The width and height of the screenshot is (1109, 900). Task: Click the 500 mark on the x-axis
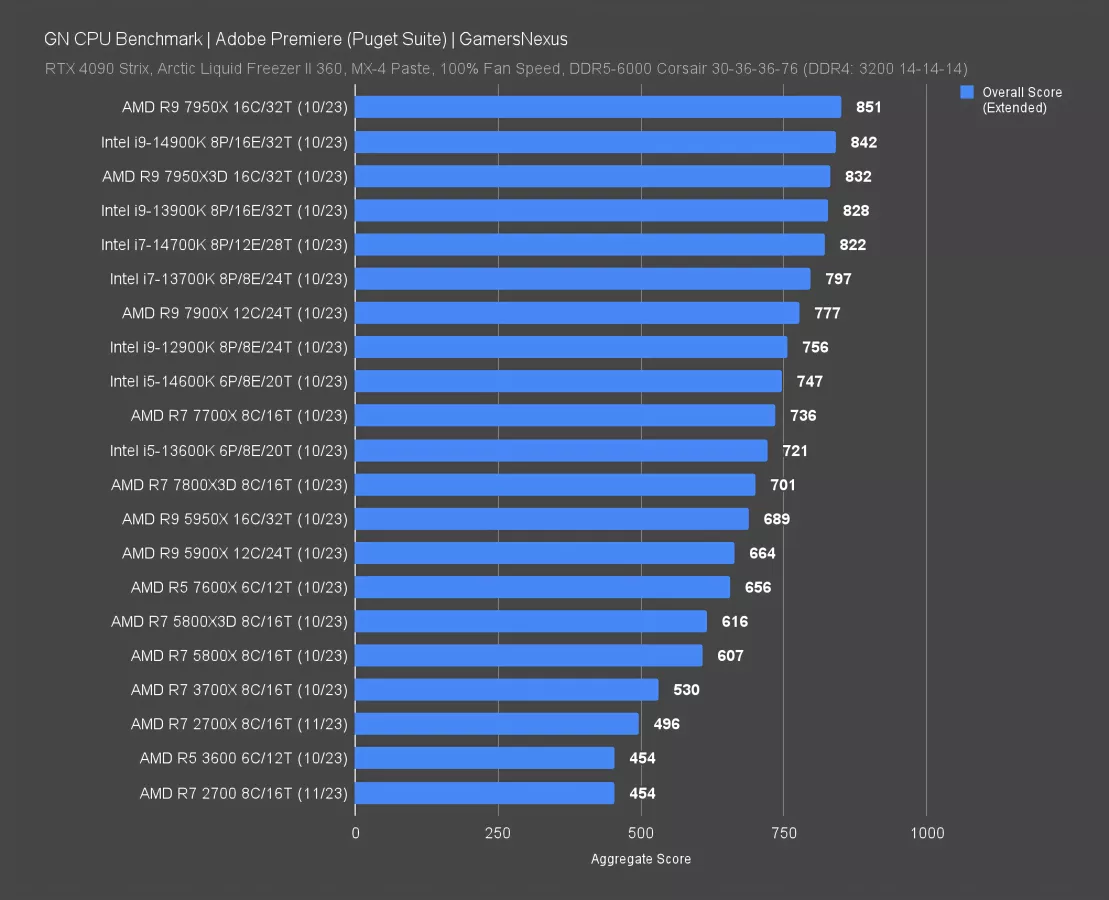tap(641, 833)
